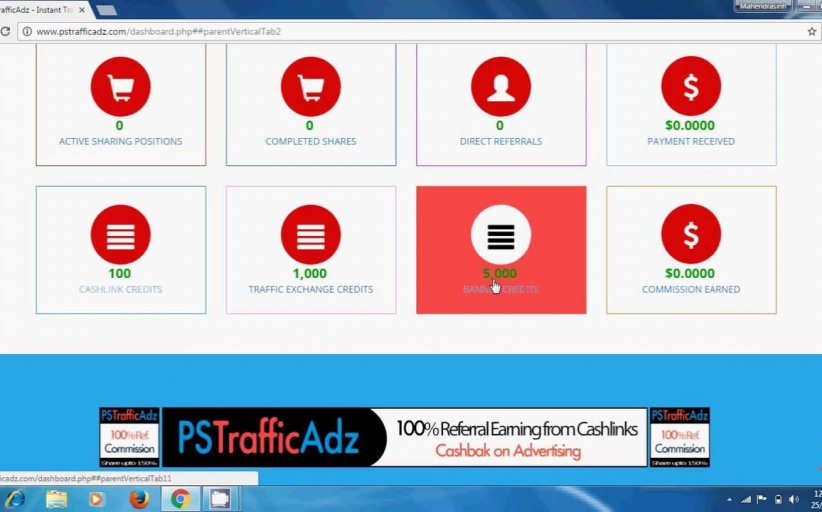
Task: Open the TRAFFIC EXCHANGE CREDITS link
Action: [310, 290]
